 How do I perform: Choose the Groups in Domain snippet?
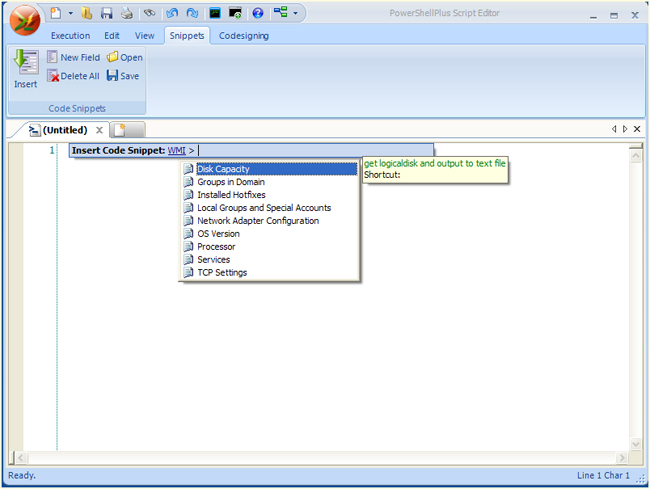(x=270, y=182)
